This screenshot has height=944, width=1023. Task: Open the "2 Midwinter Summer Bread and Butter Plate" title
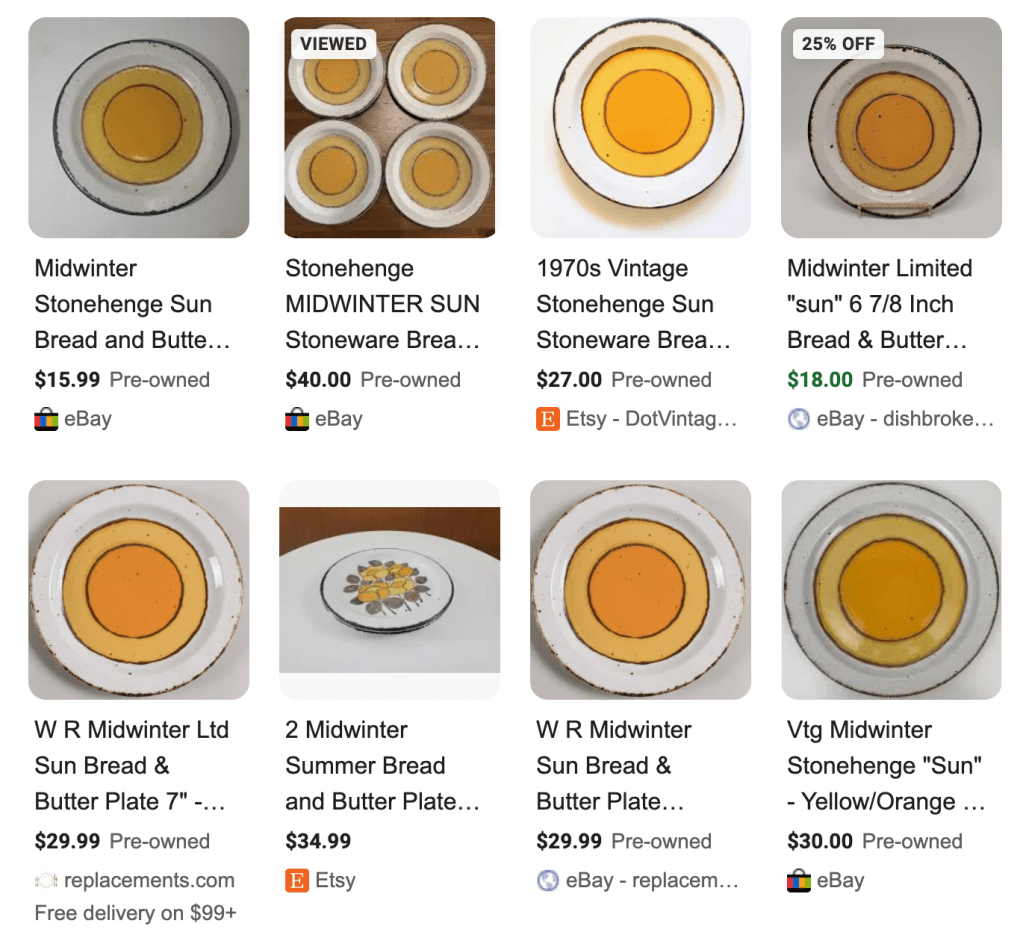[x=382, y=766]
